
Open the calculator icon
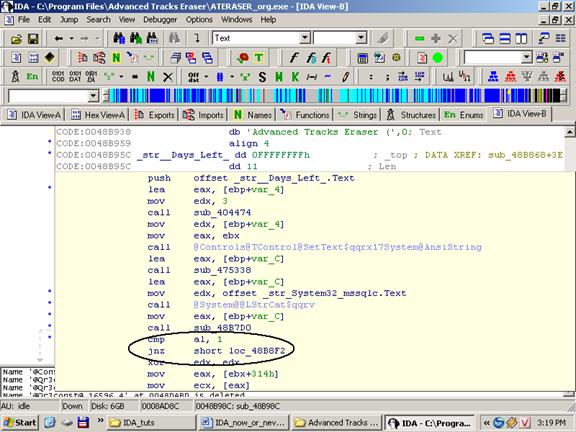(x=362, y=58)
